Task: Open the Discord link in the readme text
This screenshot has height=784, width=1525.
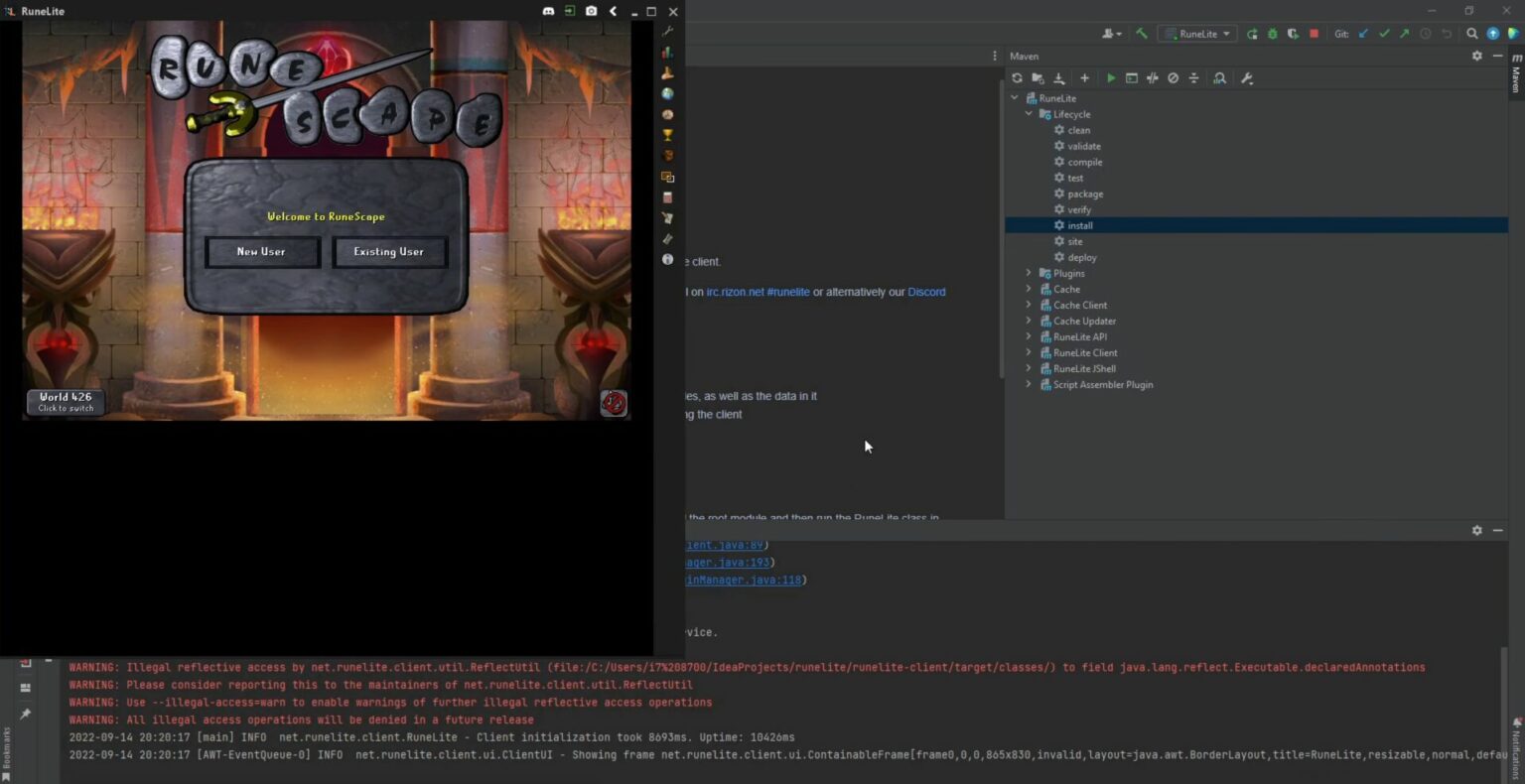Action: click(926, 292)
